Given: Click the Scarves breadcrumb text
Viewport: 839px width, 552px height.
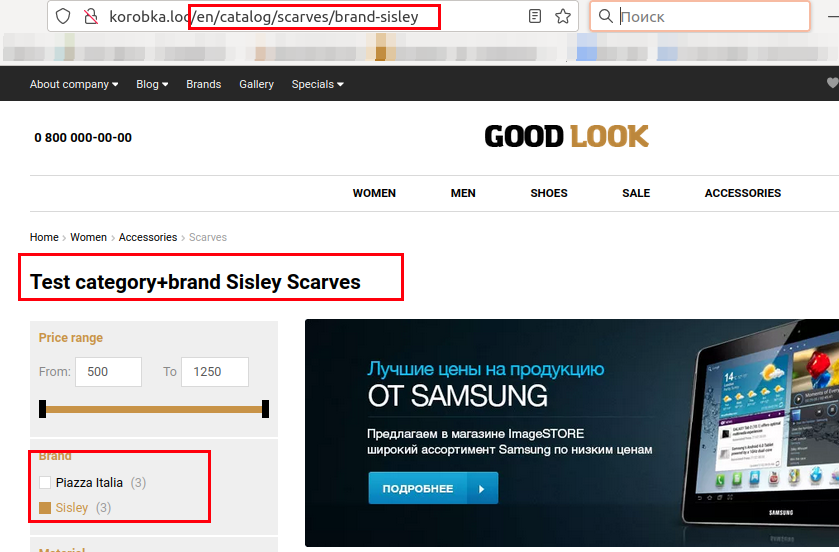Looking at the screenshot, I should tap(208, 237).
